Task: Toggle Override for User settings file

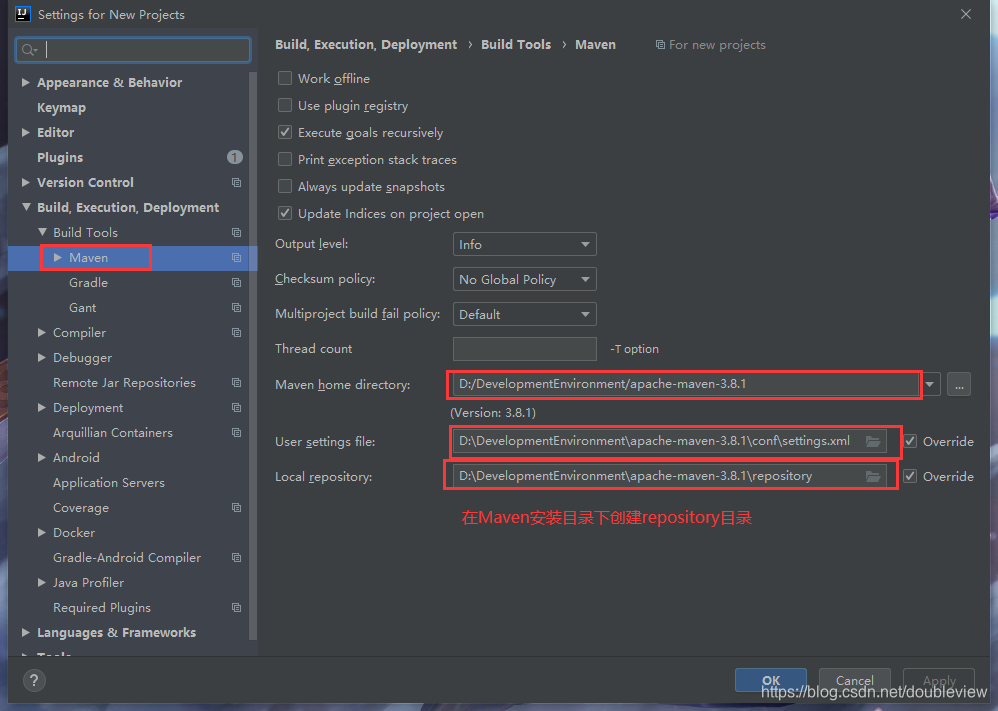Action: coord(910,441)
